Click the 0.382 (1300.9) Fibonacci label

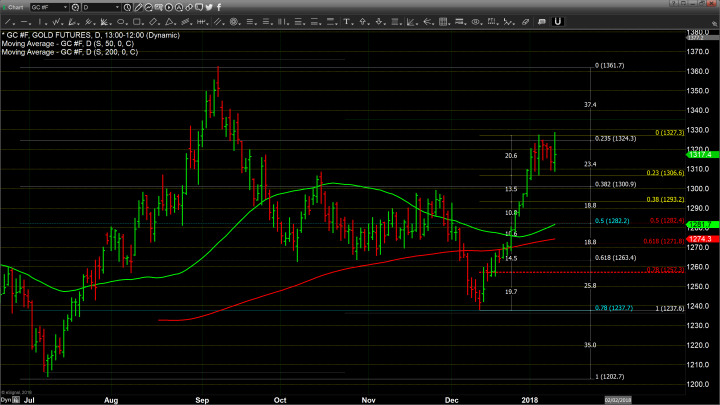pyautogui.click(x=615, y=184)
